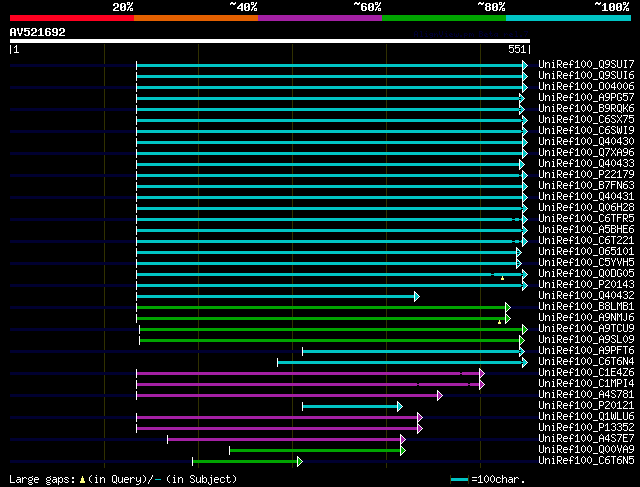The width and height of the screenshot is (640, 487).
Task: Click the cyan ~100% legend segment
Action: (x=568, y=18)
